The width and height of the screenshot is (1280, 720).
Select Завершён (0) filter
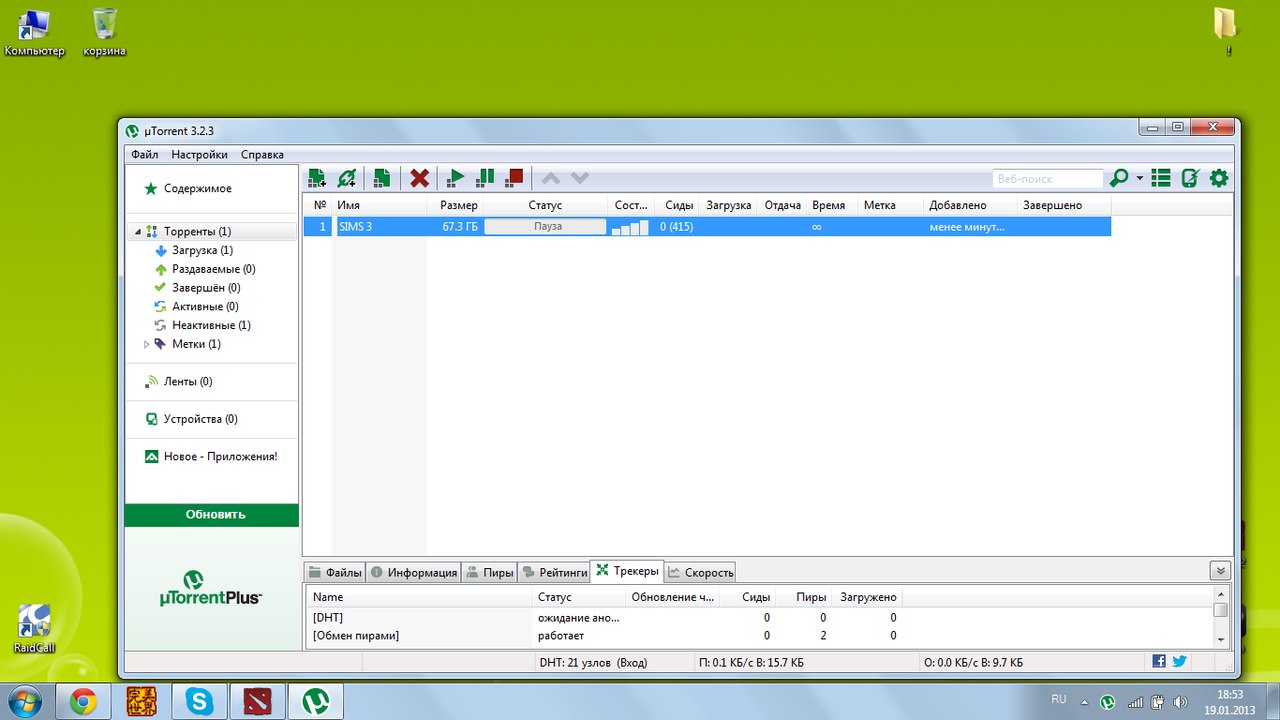206,288
